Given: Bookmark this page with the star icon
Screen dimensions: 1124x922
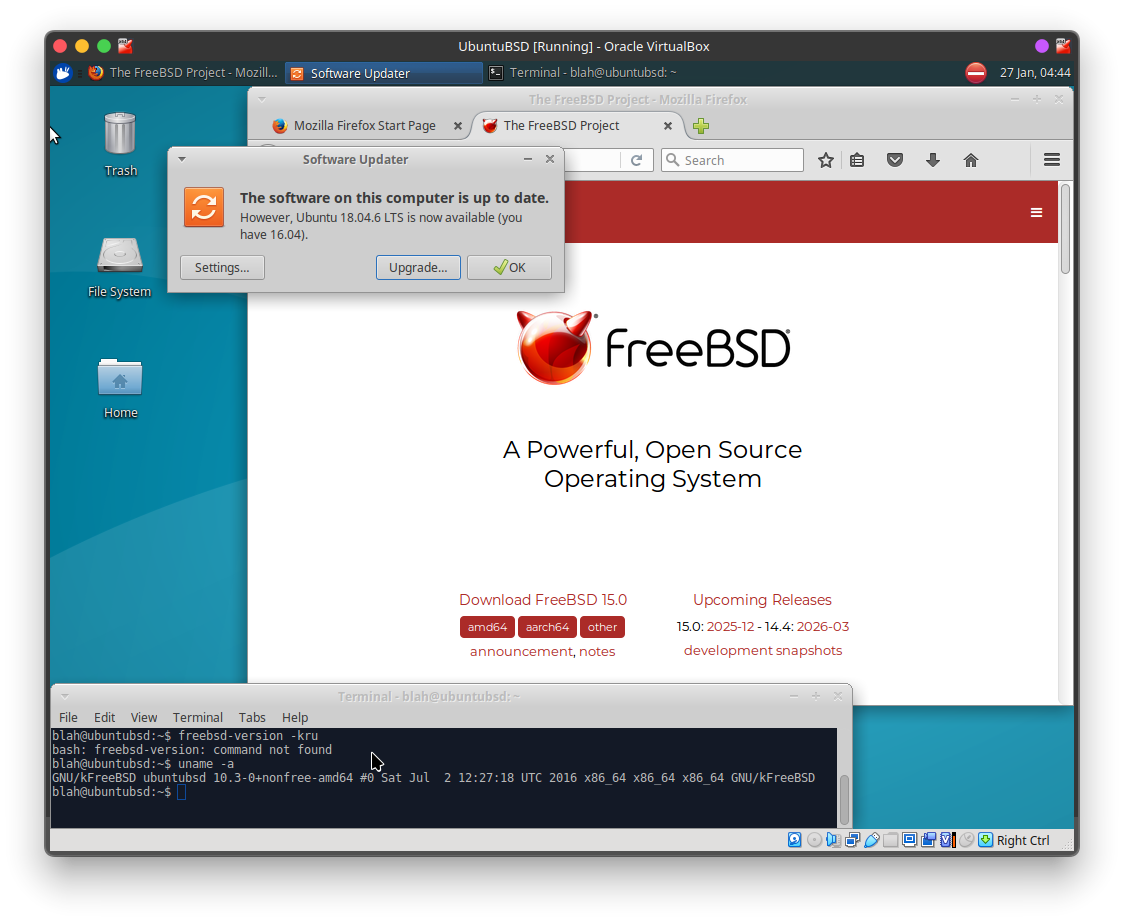Looking at the screenshot, I should (x=825, y=160).
